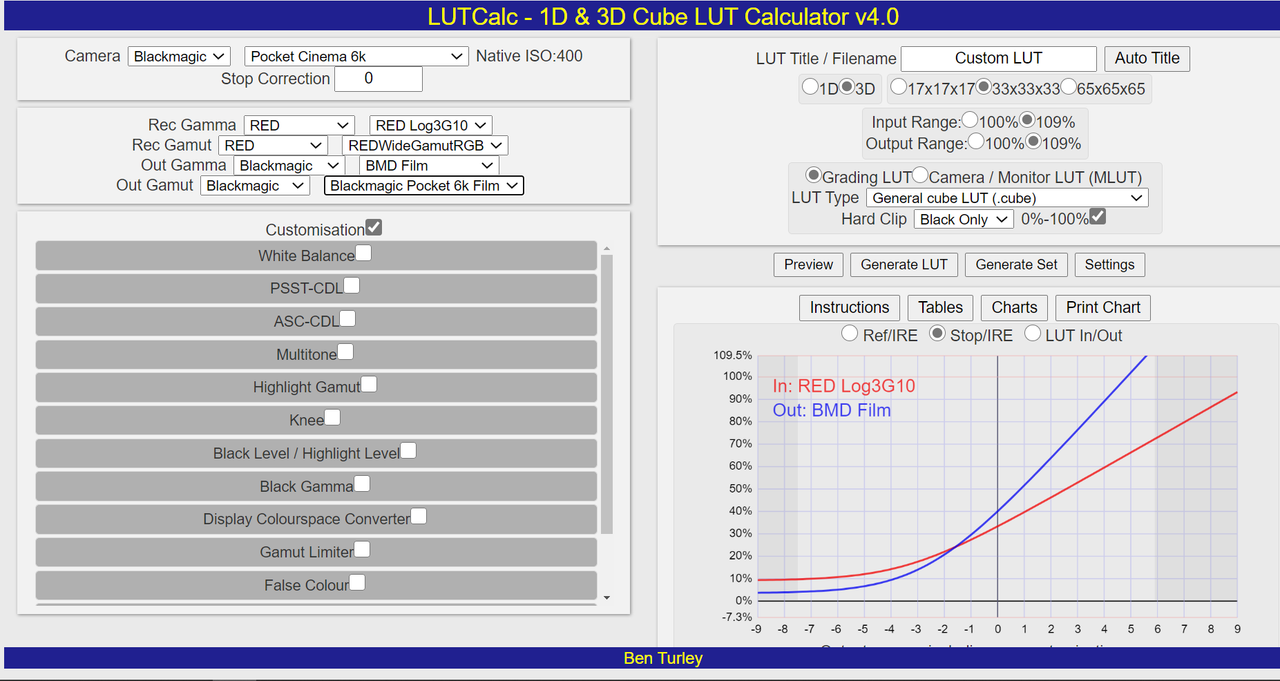Image resolution: width=1280 pixels, height=681 pixels.
Task: Open the Settings button
Action: [x=1110, y=265]
